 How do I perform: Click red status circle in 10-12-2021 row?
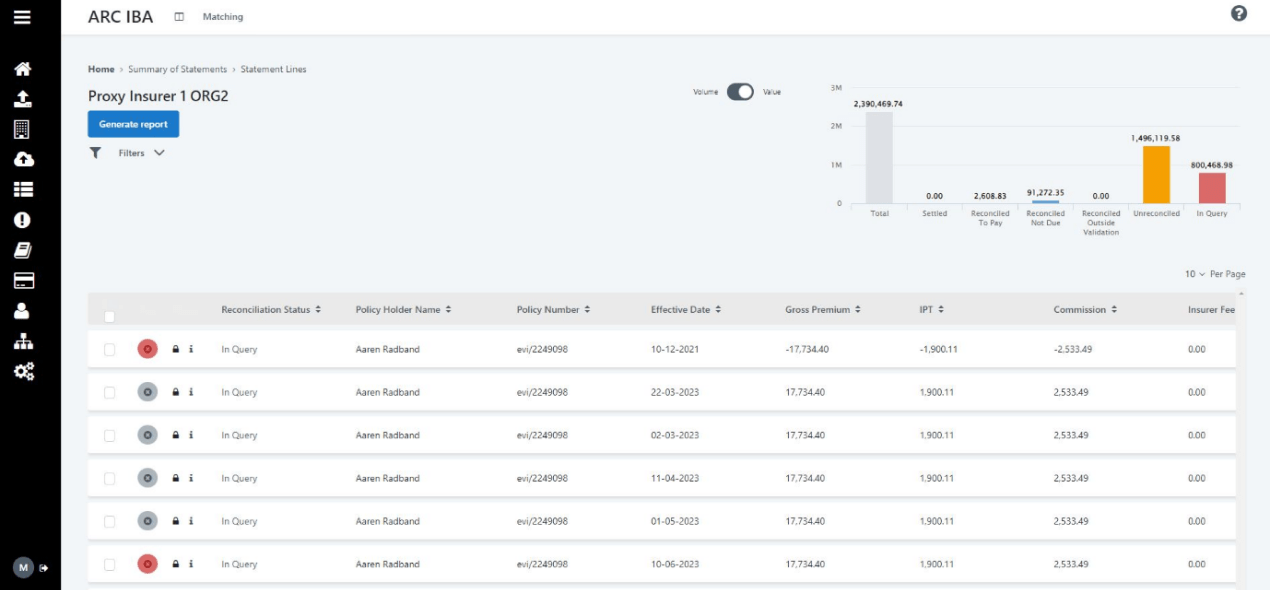click(147, 349)
